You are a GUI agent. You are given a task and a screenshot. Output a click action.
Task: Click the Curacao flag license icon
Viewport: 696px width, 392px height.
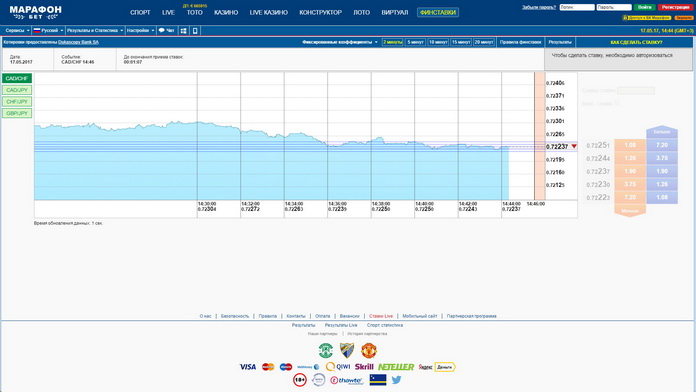(378, 380)
